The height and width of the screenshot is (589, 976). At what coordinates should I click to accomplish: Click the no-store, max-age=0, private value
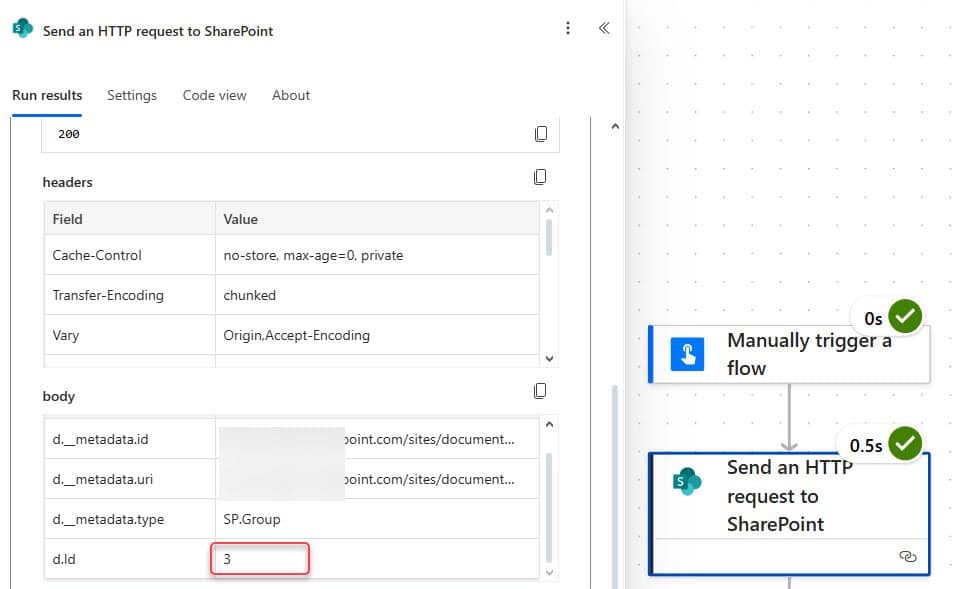coord(313,255)
